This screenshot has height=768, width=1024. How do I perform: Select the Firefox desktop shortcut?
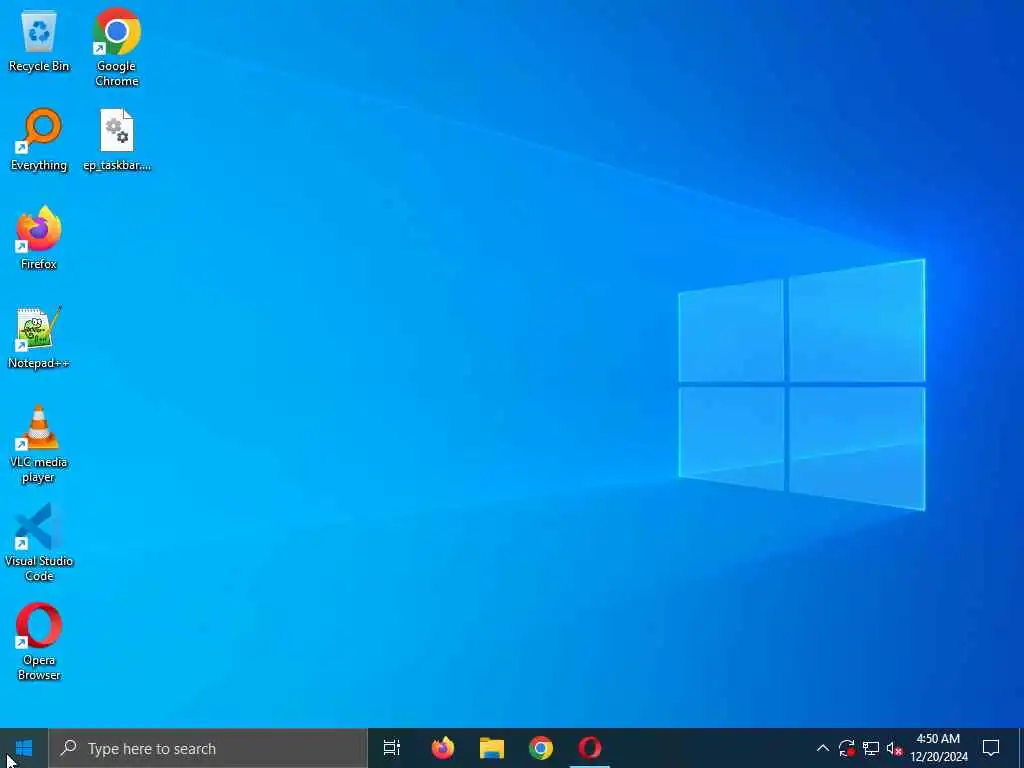(39, 238)
